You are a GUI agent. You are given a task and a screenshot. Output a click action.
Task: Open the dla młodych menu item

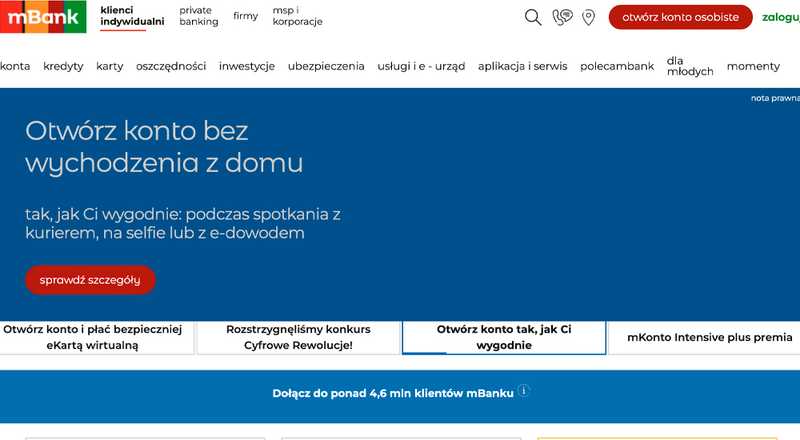click(690, 66)
